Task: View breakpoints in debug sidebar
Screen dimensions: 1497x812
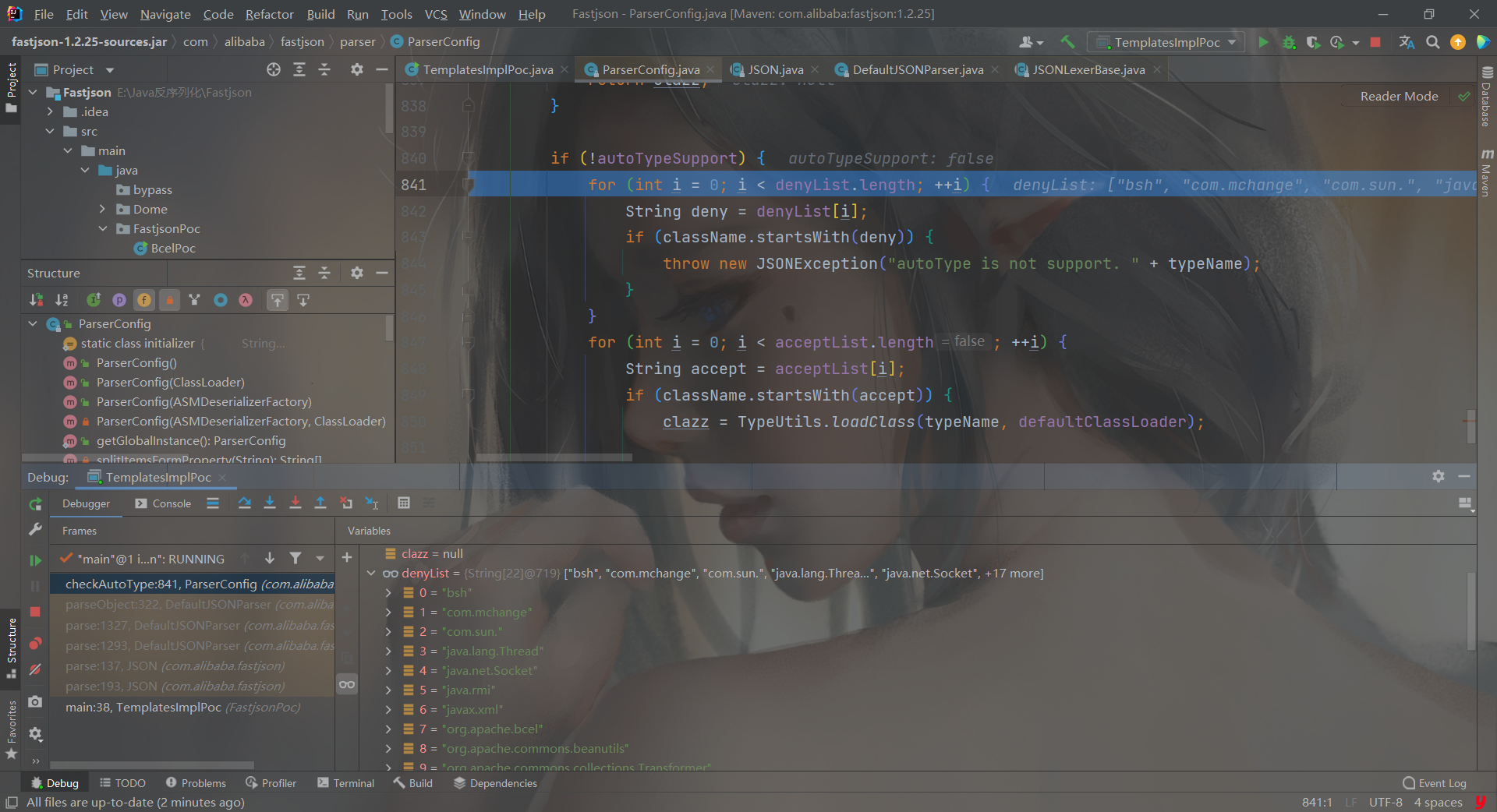Action: (x=35, y=644)
